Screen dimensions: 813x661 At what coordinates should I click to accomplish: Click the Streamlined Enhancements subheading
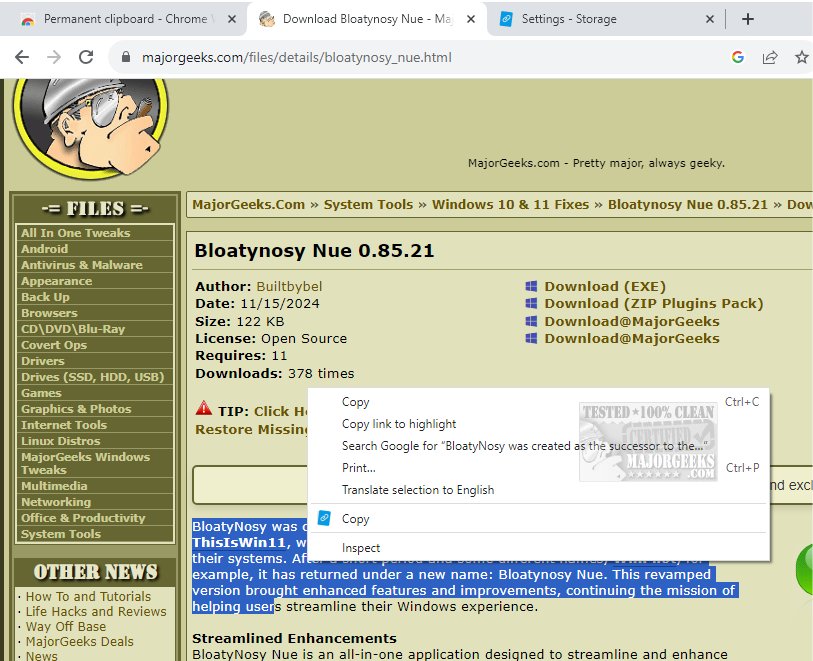pos(295,639)
